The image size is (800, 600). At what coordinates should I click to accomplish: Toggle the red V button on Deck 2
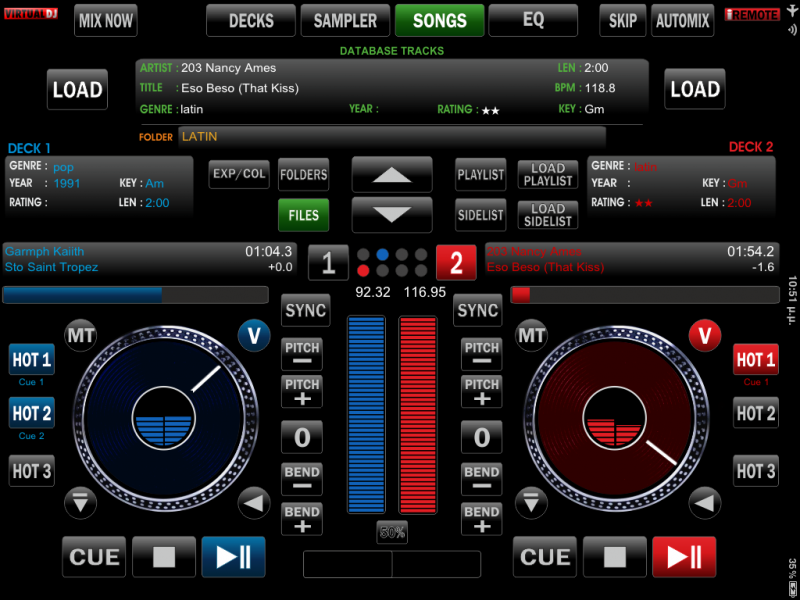click(705, 335)
